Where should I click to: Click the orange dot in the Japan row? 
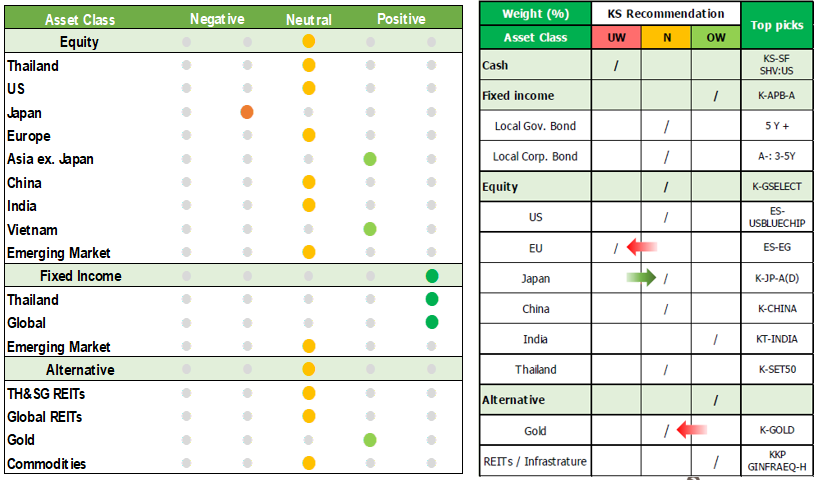pos(247,112)
